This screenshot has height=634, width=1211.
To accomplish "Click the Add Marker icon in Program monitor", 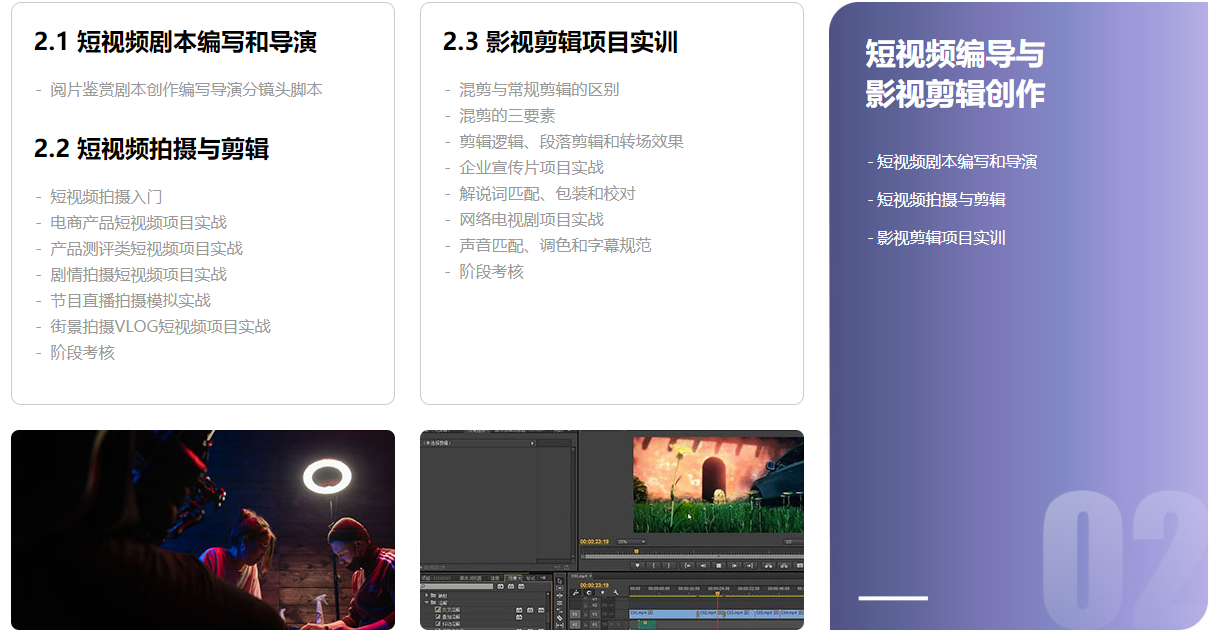I will [x=637, y=565].
